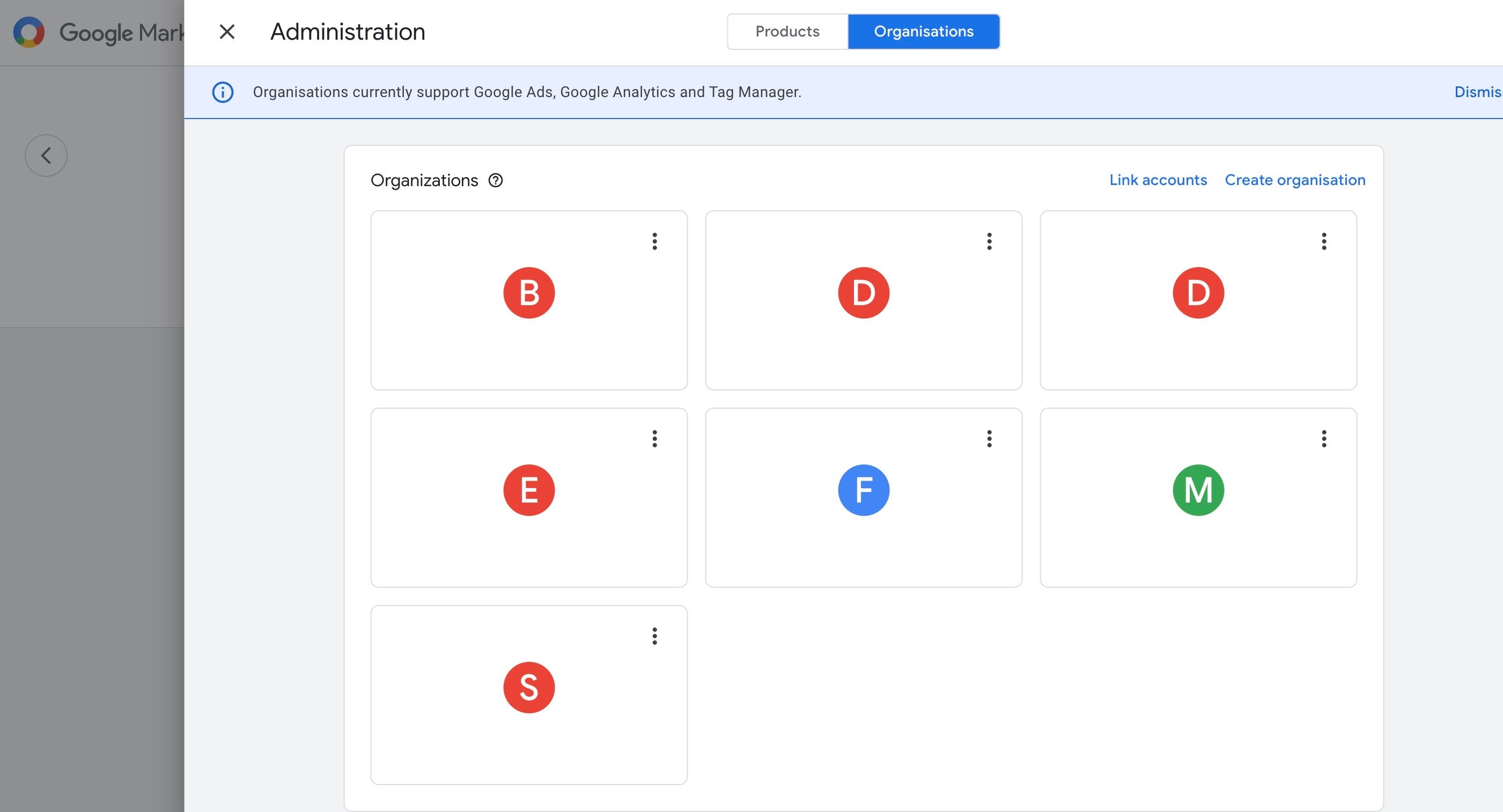The height and width of the screenshot is (812, 1503).
Task: Click the red E organization avatar
Action: tap(528, 490)
